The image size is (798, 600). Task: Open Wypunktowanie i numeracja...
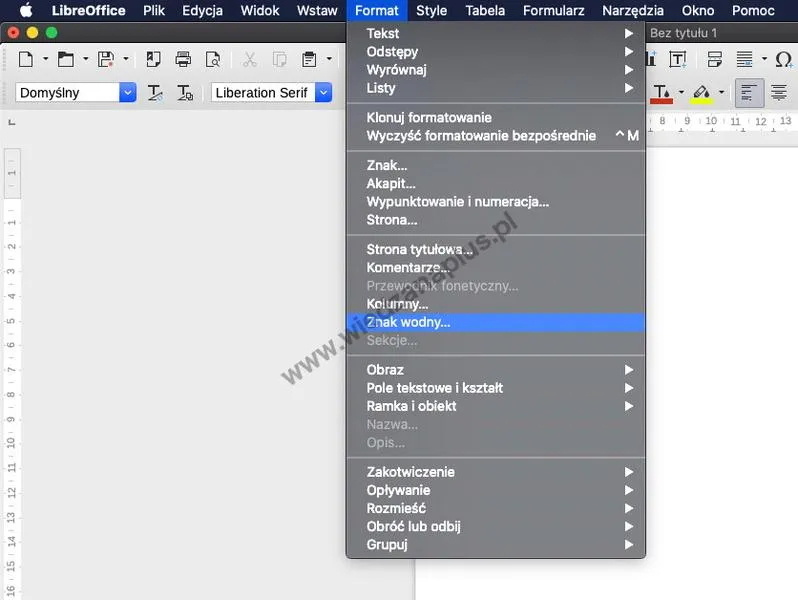coord(496,202)
